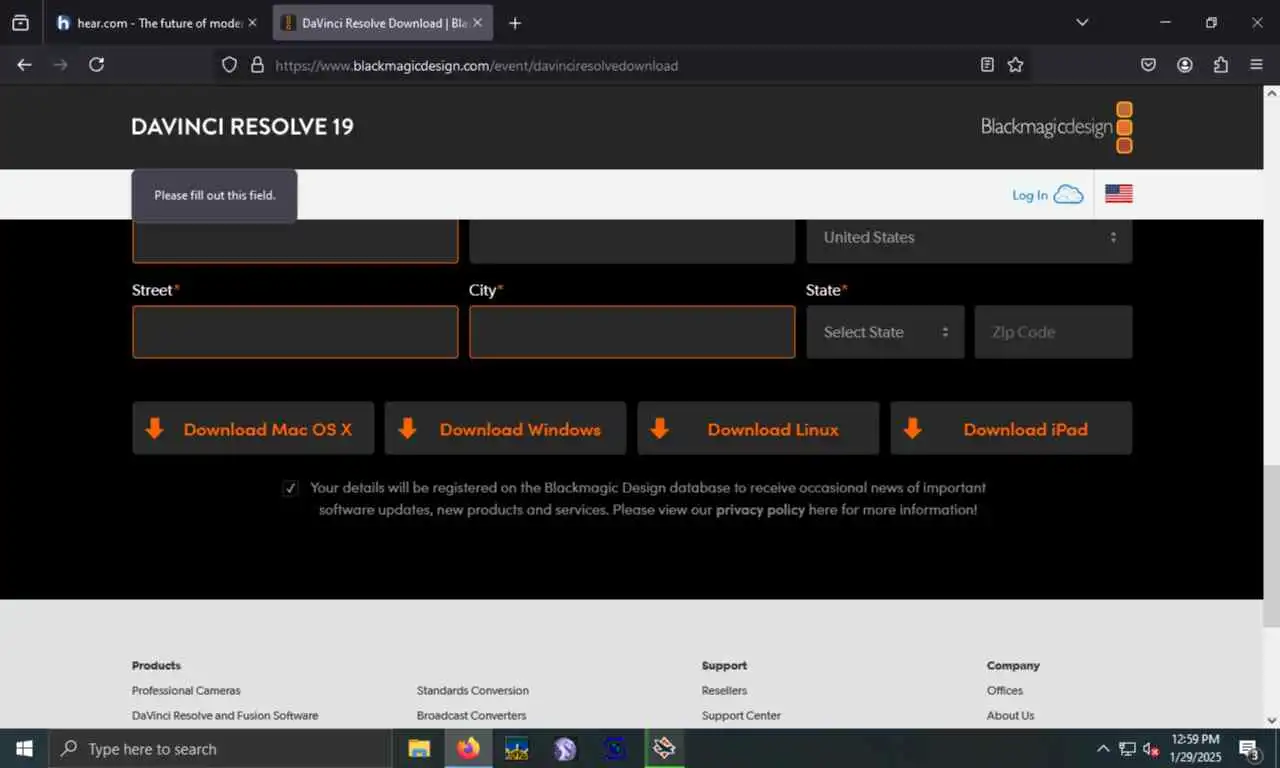Click the browser address bar URL

[x=476, y=65]
